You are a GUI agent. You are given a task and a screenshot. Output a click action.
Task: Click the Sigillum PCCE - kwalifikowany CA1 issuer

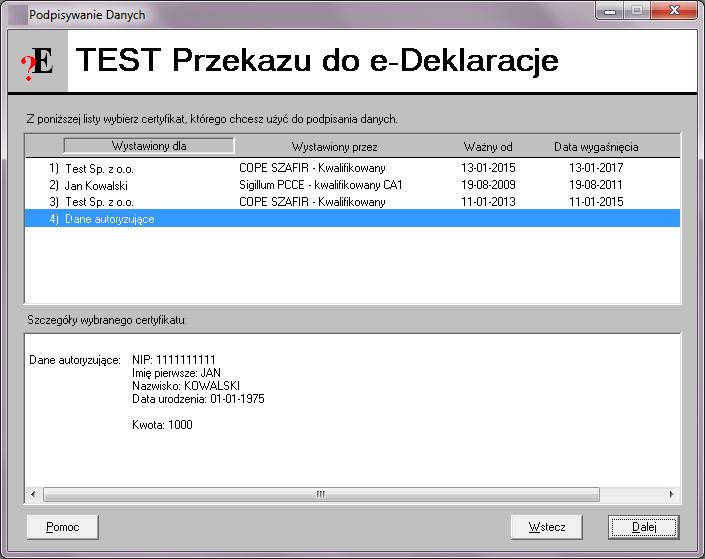point(321,185)
